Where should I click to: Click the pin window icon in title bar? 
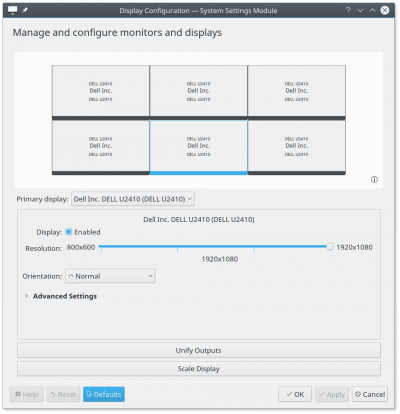(25, 10)
